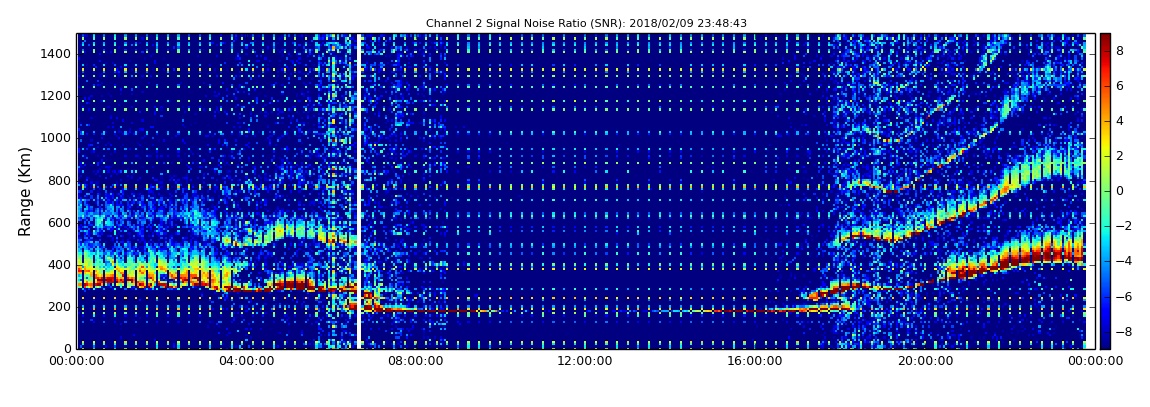Click the '08:00:00' x-axis tick label
The height and width of the screenshot is (407, 1150).
coord(417,361)
